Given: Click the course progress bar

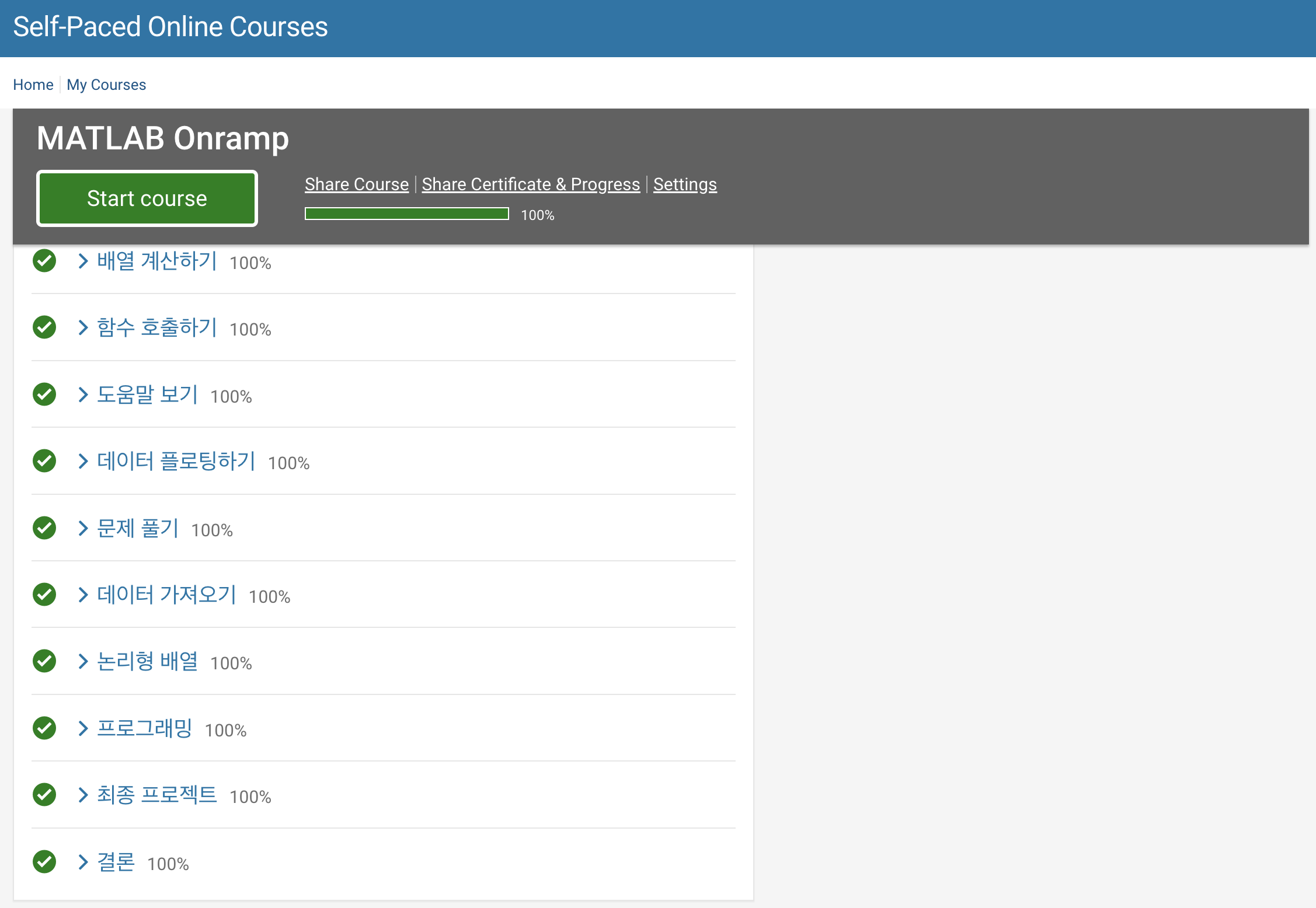Looking at the screenshot, I should [x=407, y=214].
